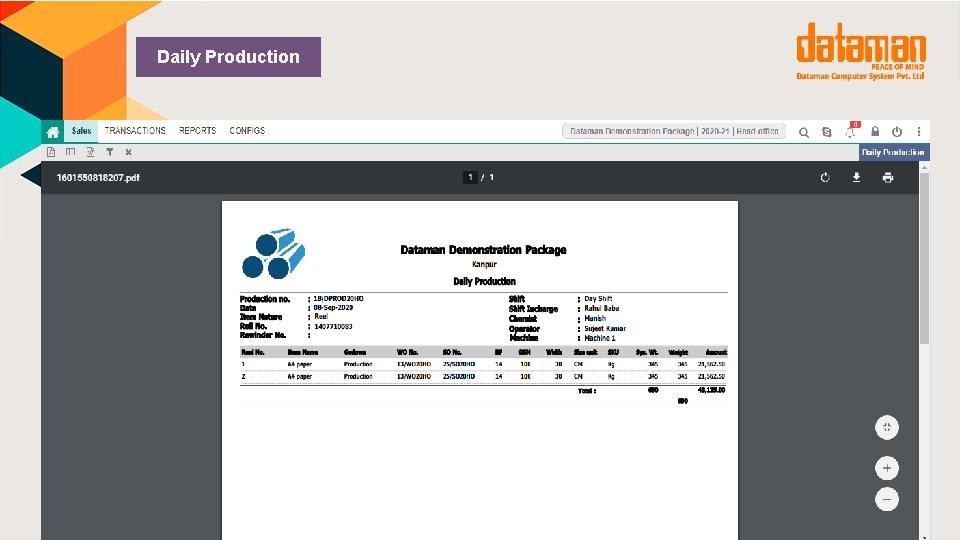Click the A4 paper item in row 2
This screenshot has width=960, height=540.
click(x=299, y=377)
